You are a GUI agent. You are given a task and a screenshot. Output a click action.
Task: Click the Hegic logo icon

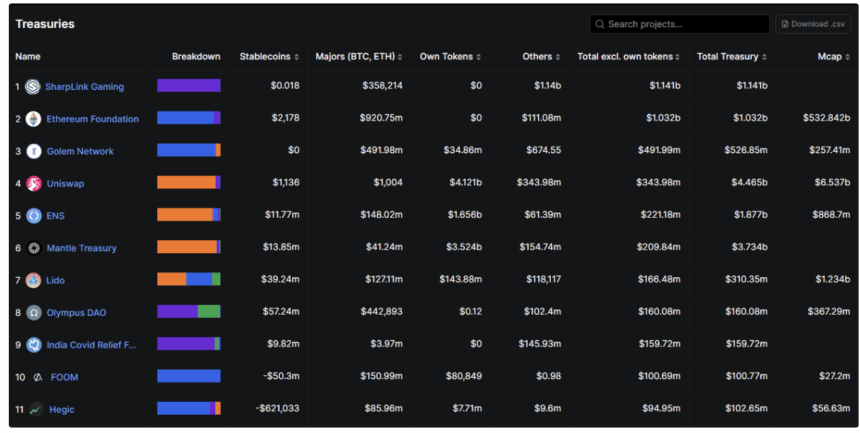[x=36, y=409]
